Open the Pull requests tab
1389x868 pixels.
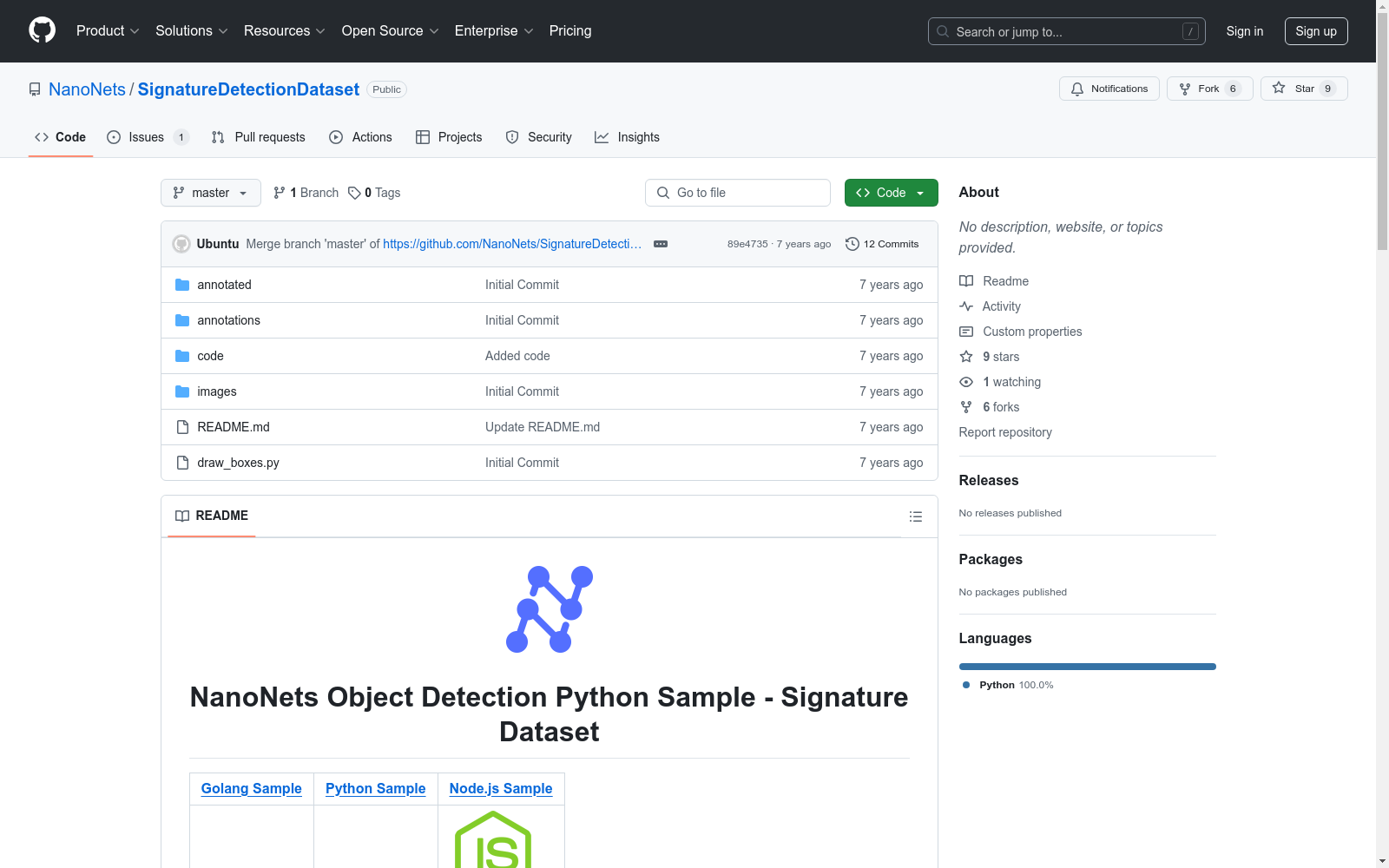click(x=259, y=137)
